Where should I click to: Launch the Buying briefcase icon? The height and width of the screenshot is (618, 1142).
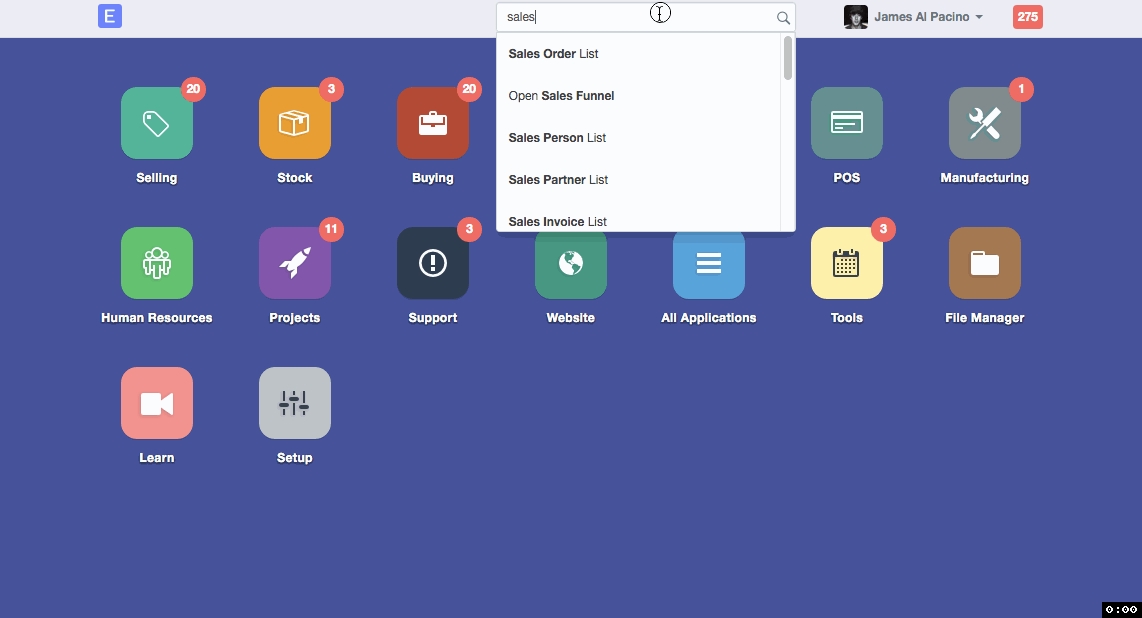point(433,123)
